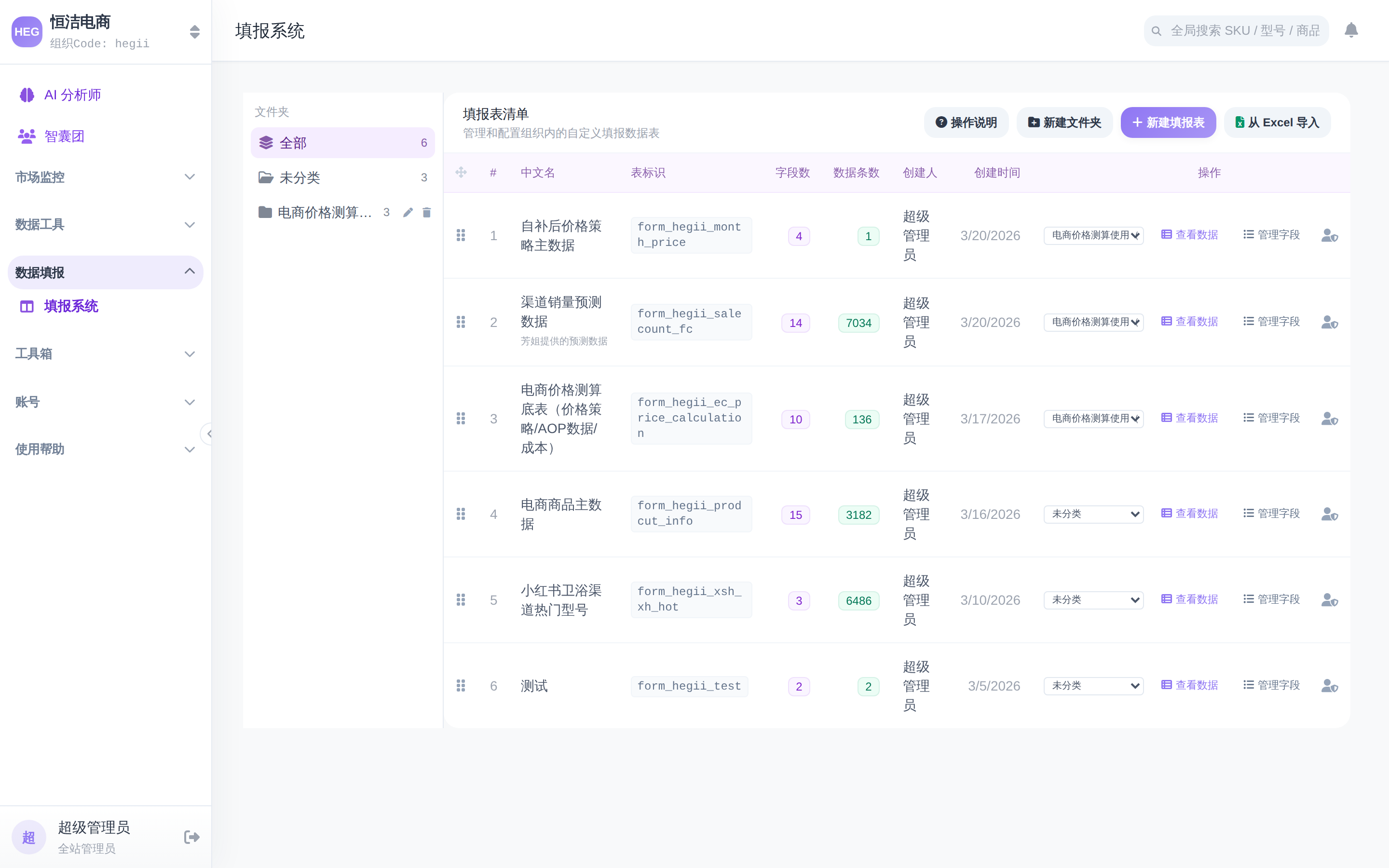Open folder dropdown for 测试 row
This screenshot has width=1389, height=868.
[x=1093, y=685]
